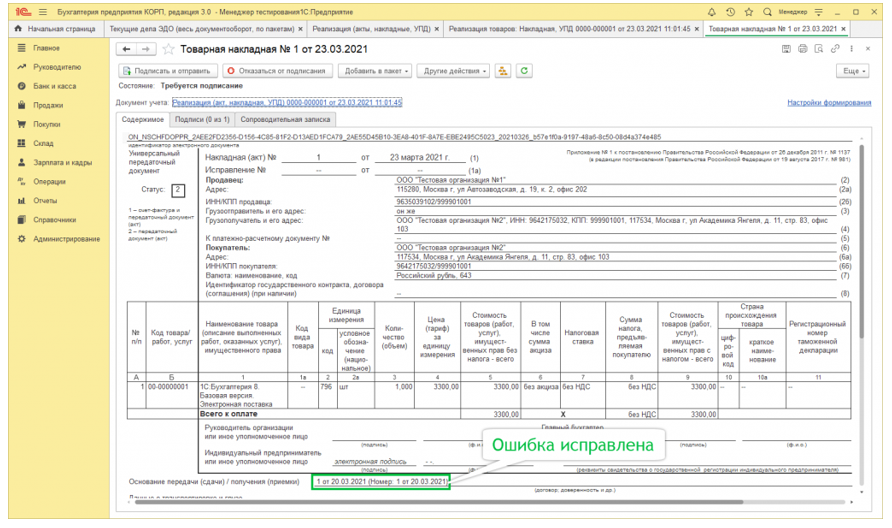The height and width of the screenshot is (528, 892).
Task: Click the print icon at top right
Action: 803,49
